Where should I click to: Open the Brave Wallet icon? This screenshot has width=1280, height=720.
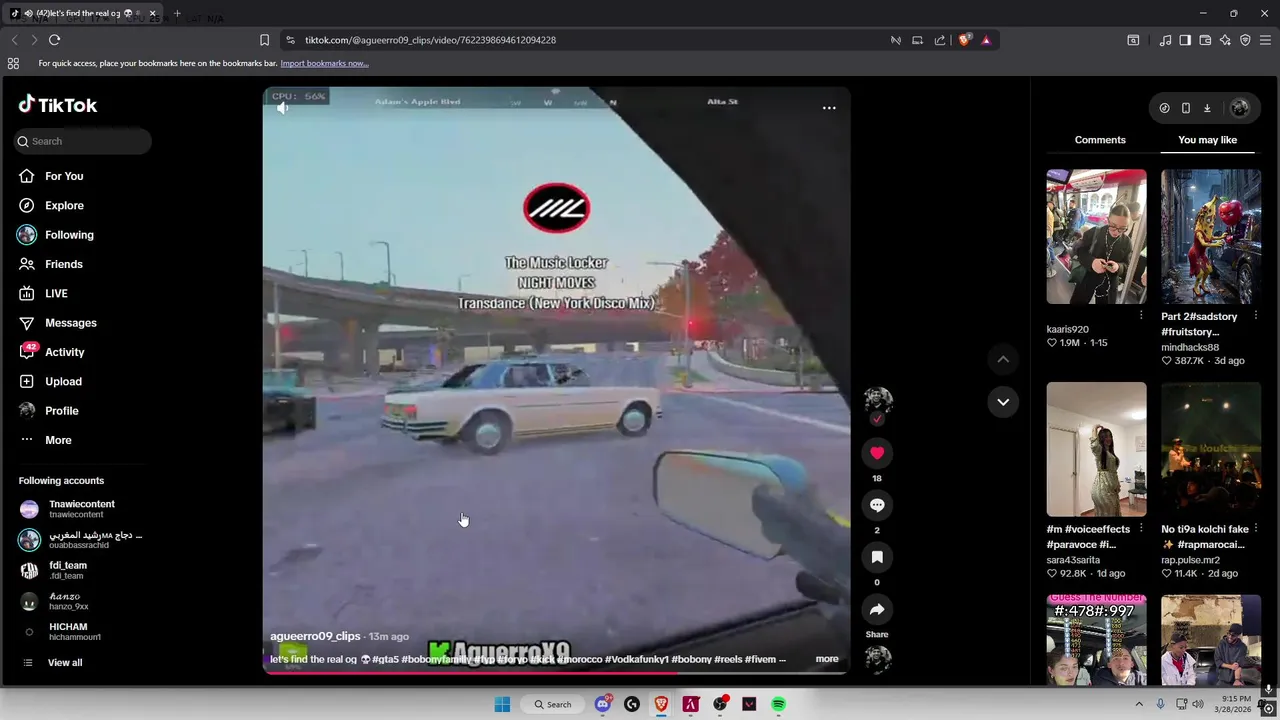coord(1205,40)
